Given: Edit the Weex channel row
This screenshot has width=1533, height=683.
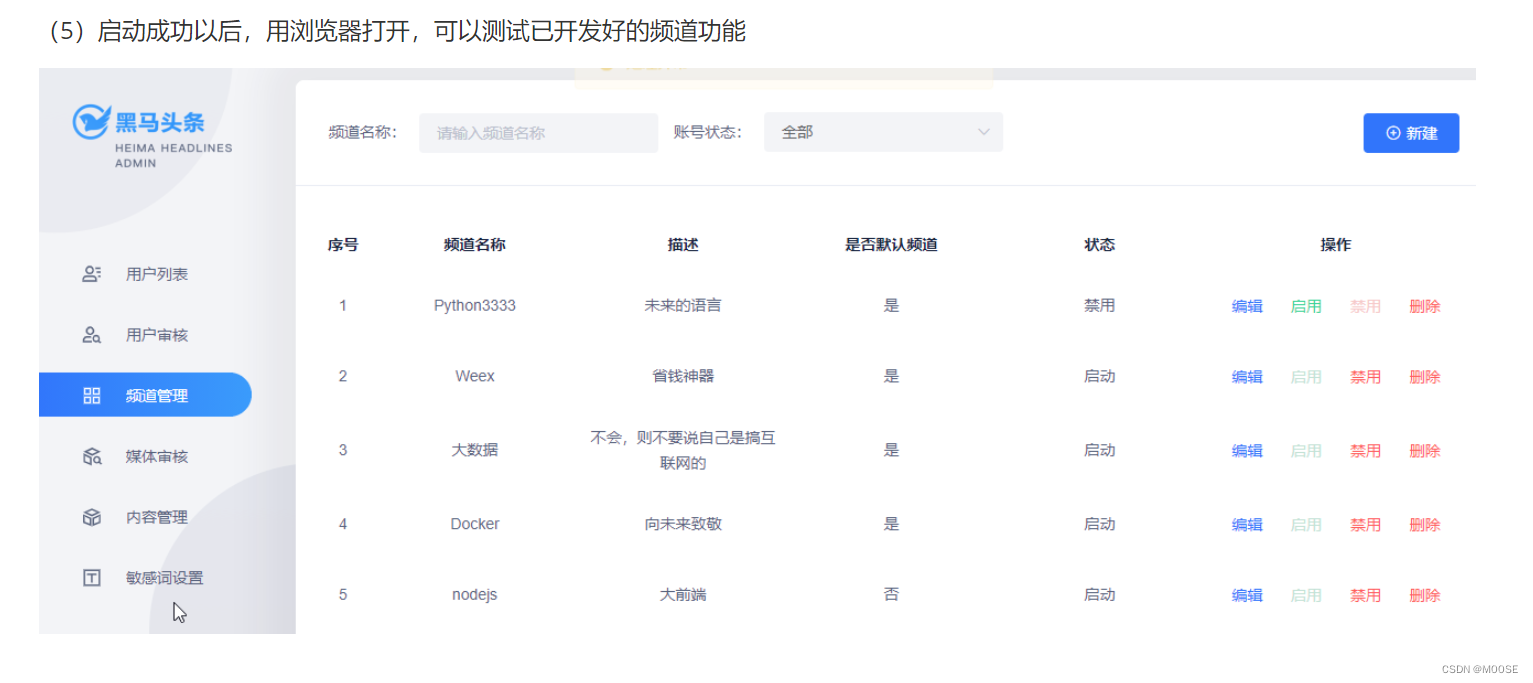Looking at the screenshot, I should [x=1247, y=377].
